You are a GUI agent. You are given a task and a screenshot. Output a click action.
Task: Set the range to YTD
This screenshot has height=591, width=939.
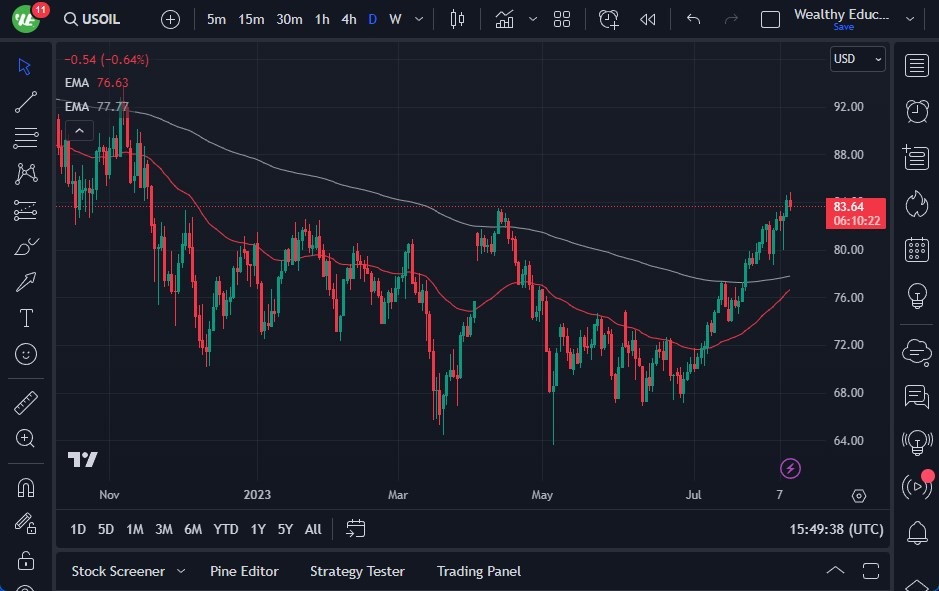click(x=226, y=529)
